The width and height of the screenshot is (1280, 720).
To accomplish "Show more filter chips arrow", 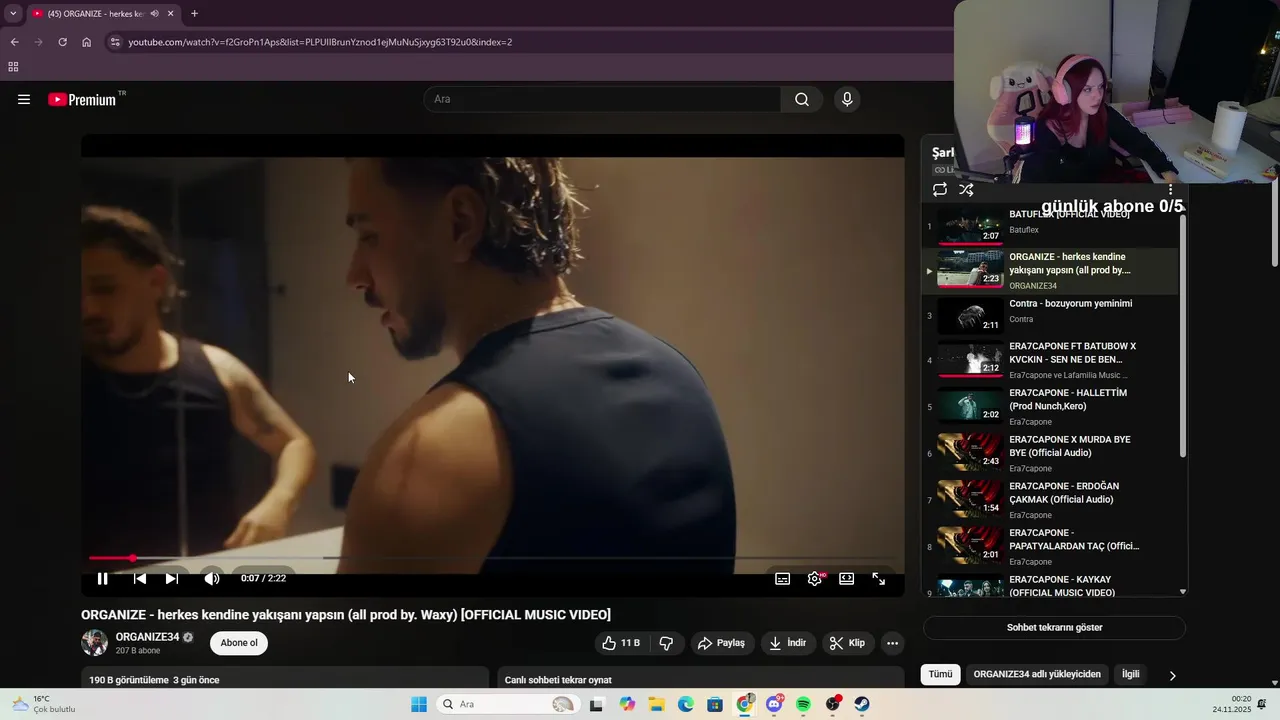I will (1172, 675).
